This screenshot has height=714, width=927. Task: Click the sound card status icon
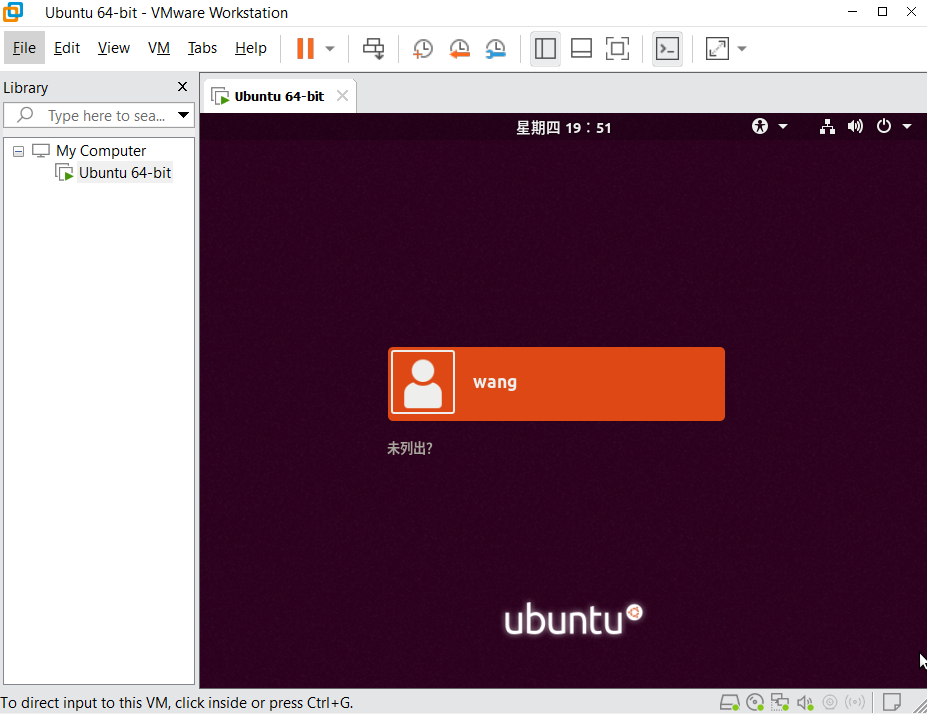805,702
